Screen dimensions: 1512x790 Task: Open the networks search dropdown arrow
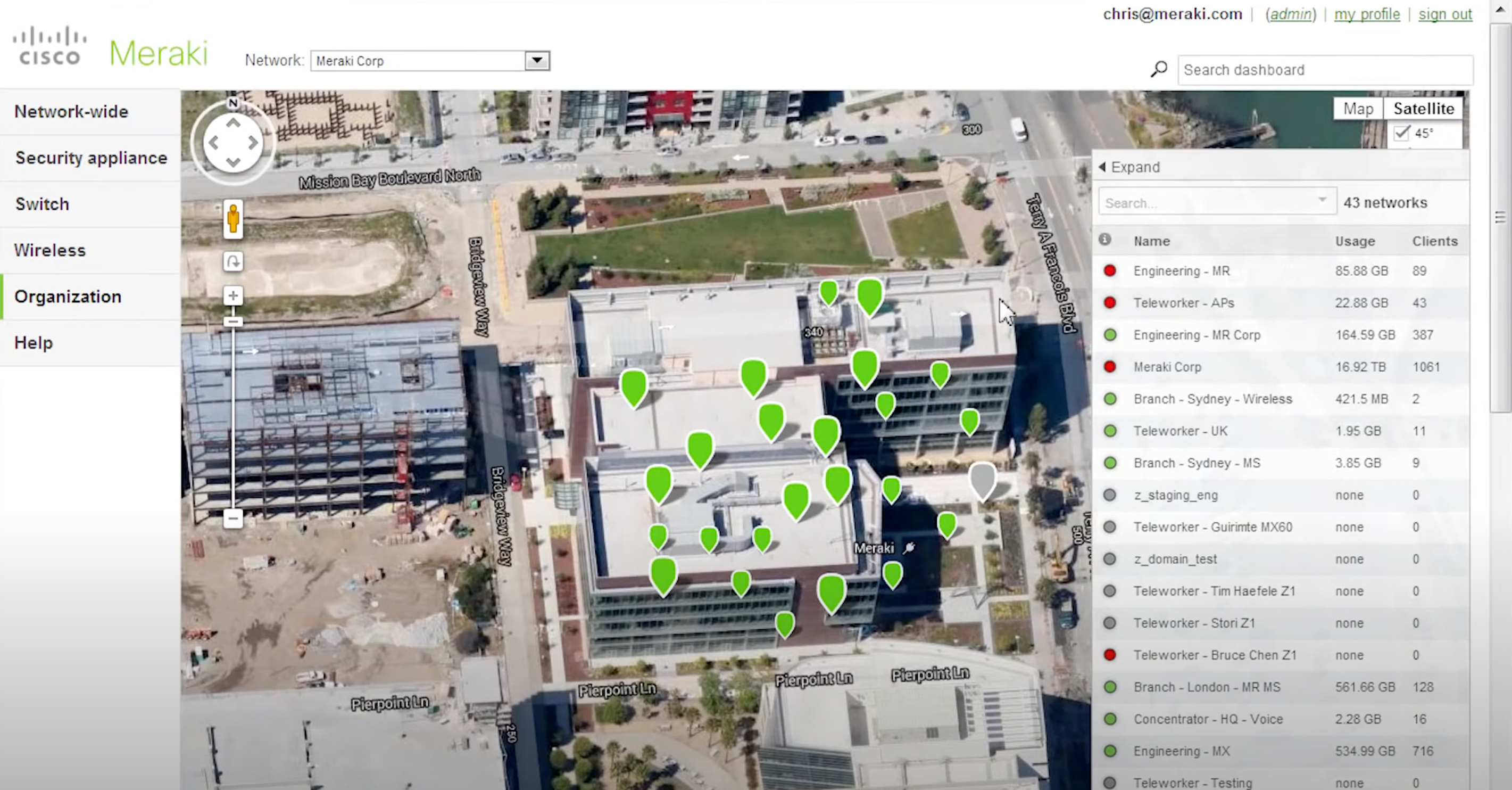click(1322, 200)
